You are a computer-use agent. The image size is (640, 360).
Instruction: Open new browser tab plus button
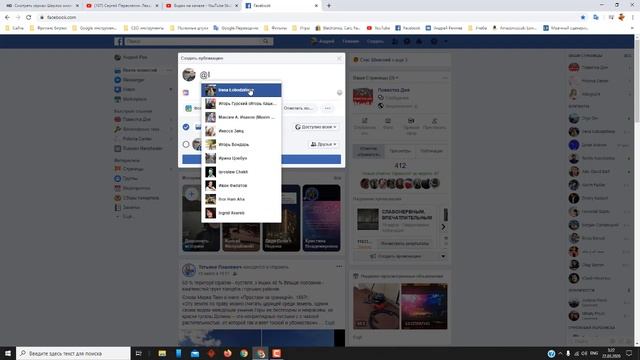pyautogui.click(x=329, y=6)
